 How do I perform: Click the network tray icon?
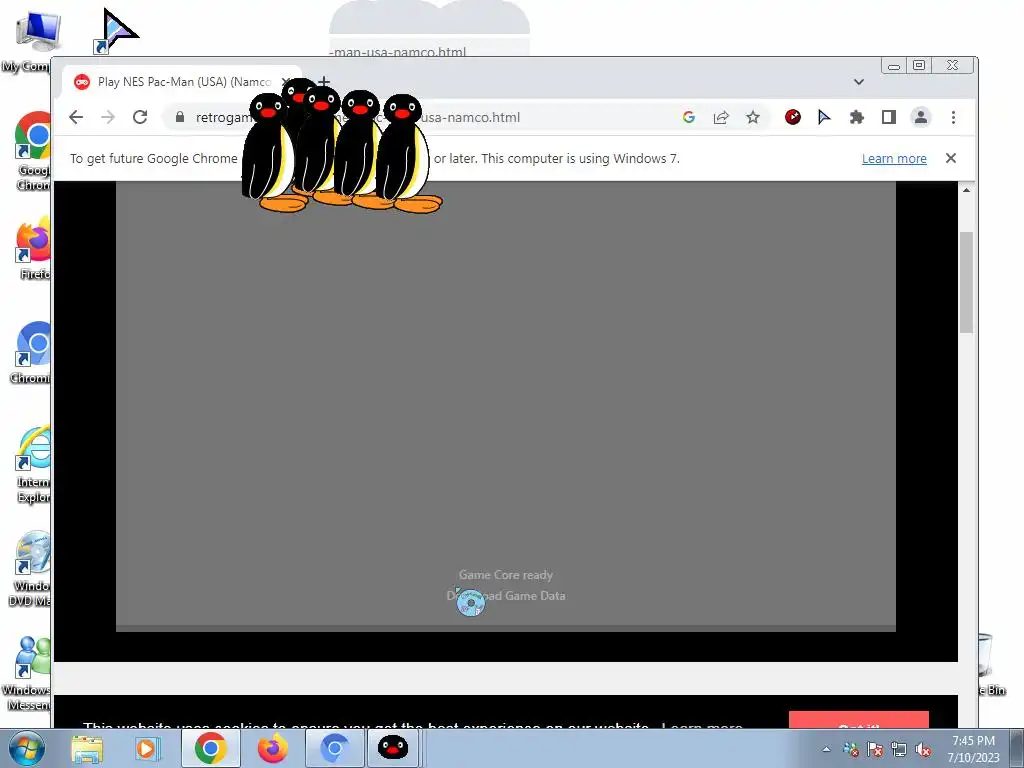tap(899, 749)
